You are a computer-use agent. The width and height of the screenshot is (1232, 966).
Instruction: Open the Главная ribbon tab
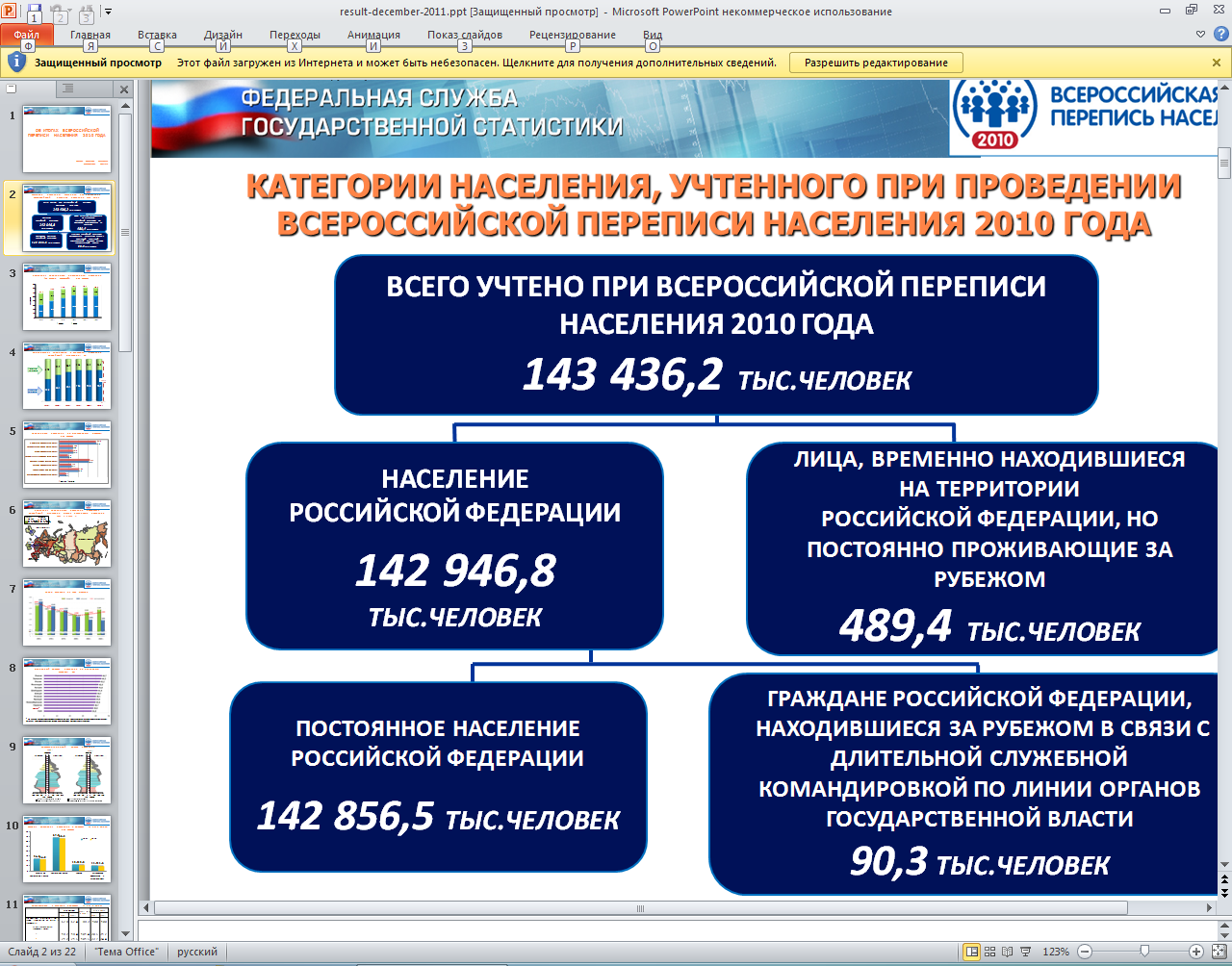click(90, 35)
